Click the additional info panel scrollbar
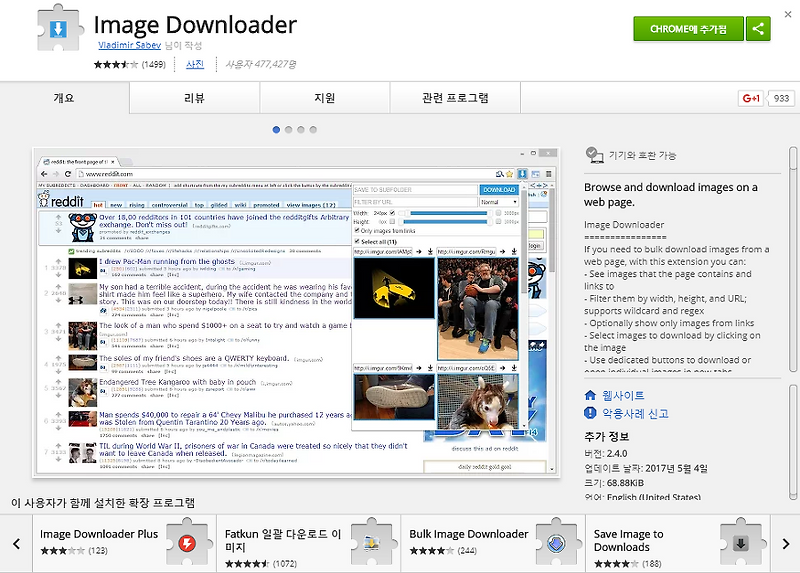The image size is (800, 573). click(x=792, y=441)
